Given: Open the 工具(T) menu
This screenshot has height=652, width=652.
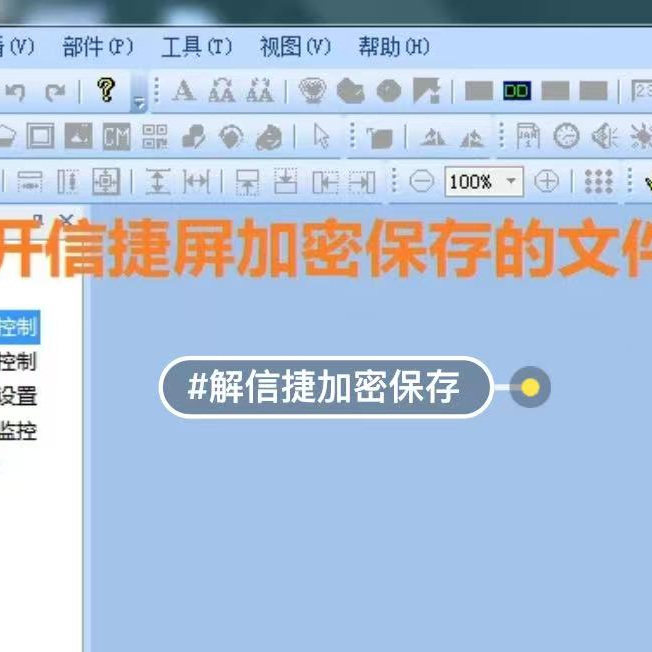Looking at the screenshot, I should point(197,47).
